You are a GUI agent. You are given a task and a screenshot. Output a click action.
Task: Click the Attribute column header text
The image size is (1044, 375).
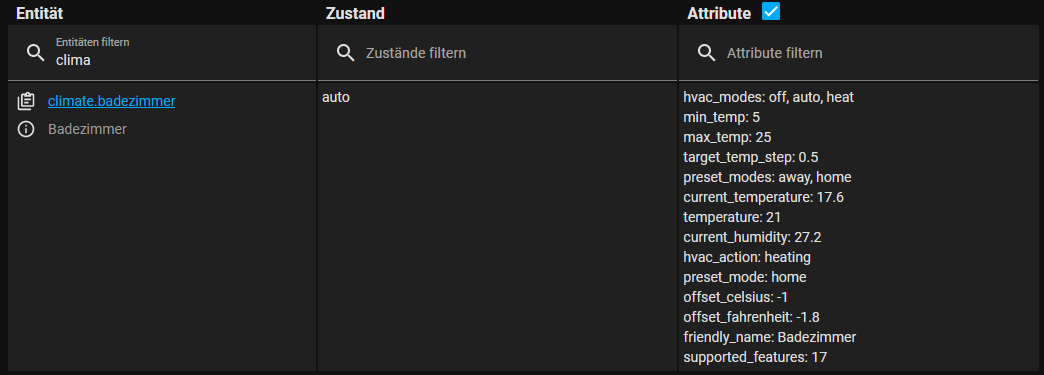tap(719, 13)
